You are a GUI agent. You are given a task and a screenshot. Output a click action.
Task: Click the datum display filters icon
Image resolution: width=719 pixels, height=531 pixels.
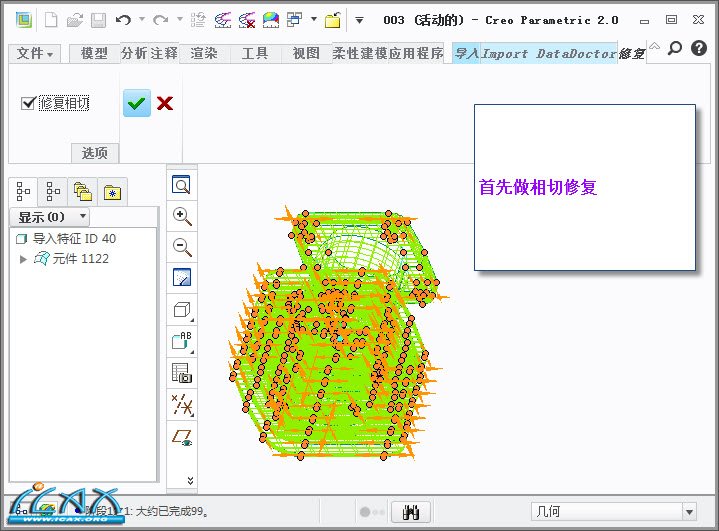click(x=182, y=405)
